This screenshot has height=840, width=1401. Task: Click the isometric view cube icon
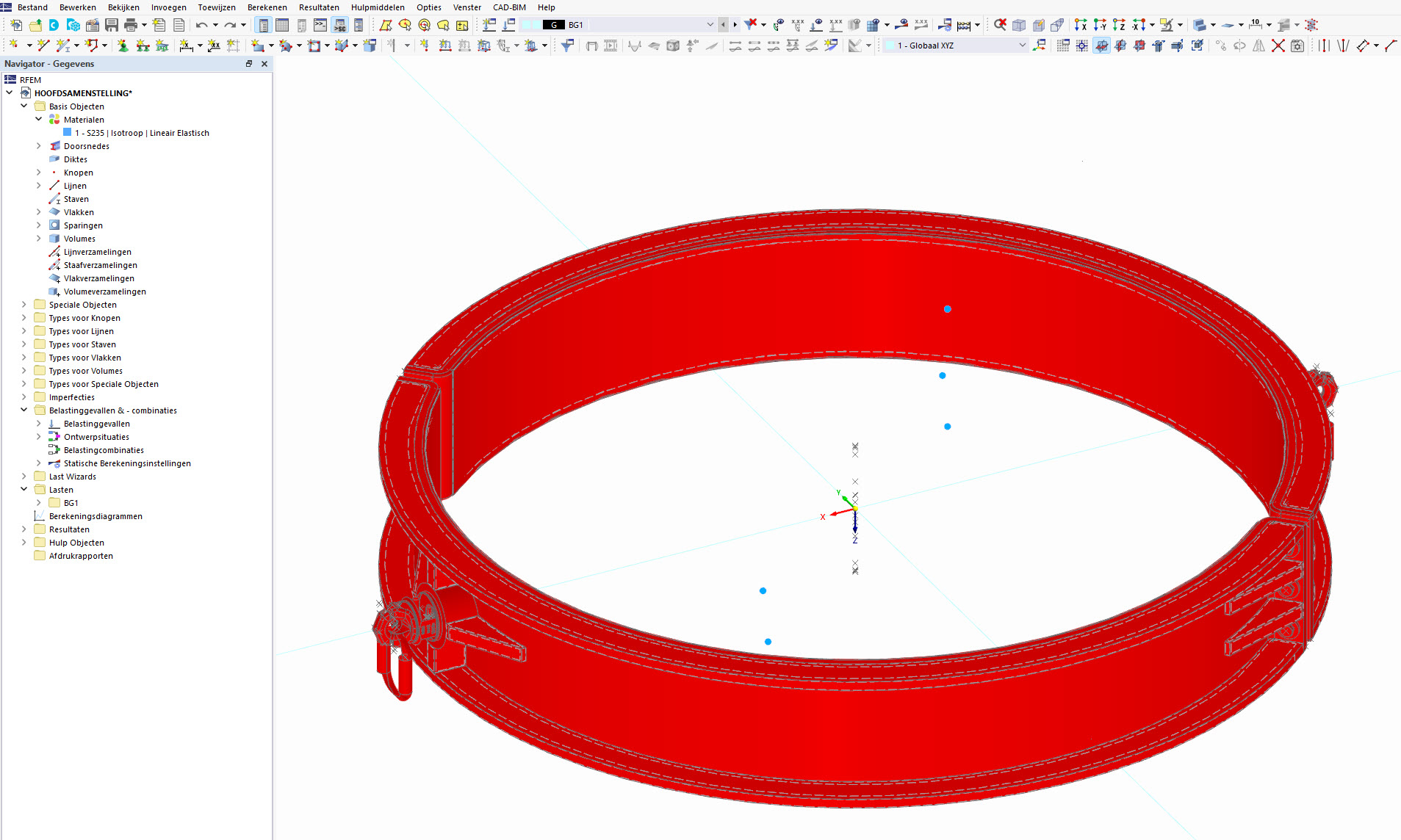[x=1019, y=24]
